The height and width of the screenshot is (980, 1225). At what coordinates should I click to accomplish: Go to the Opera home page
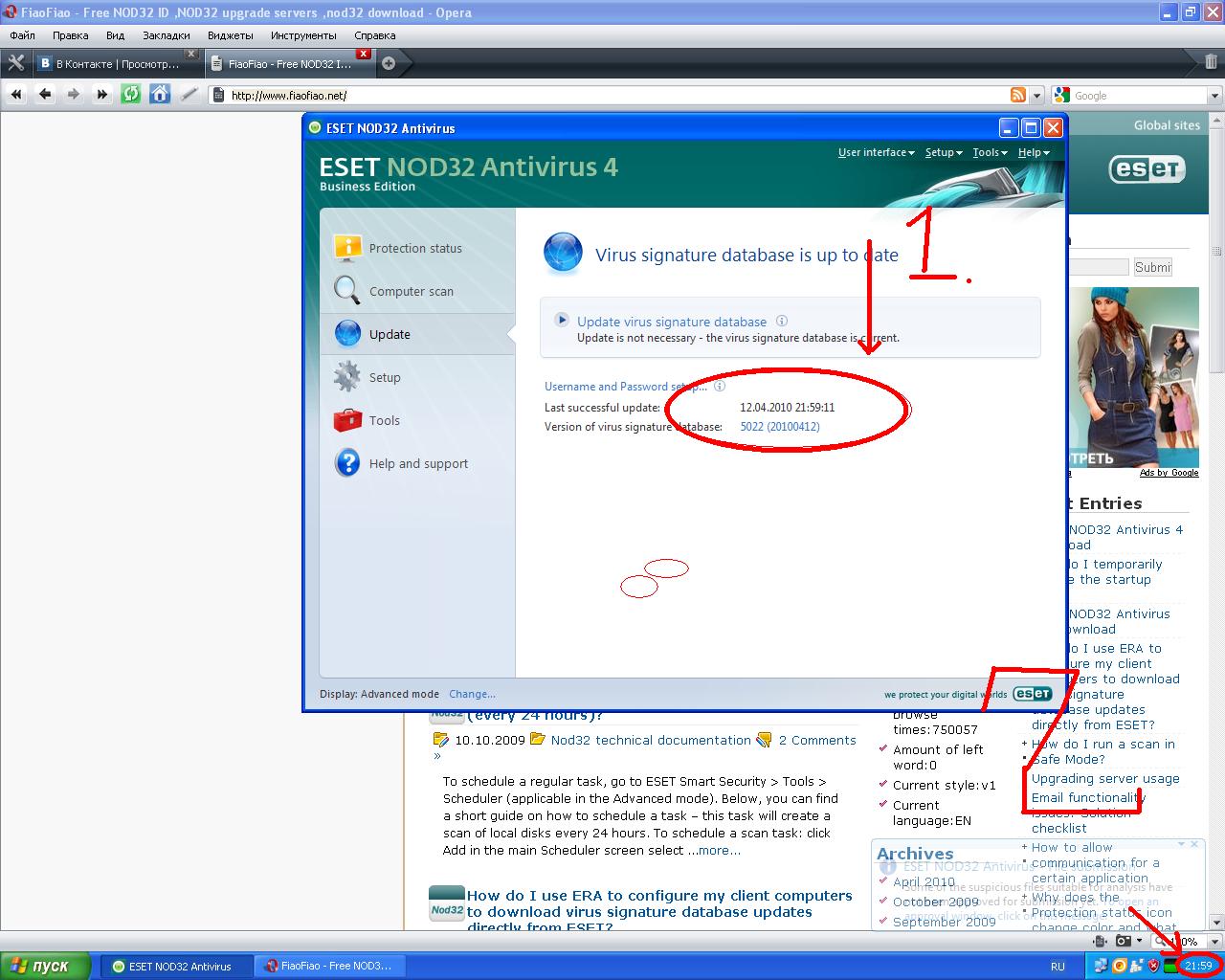pos(160,95)
